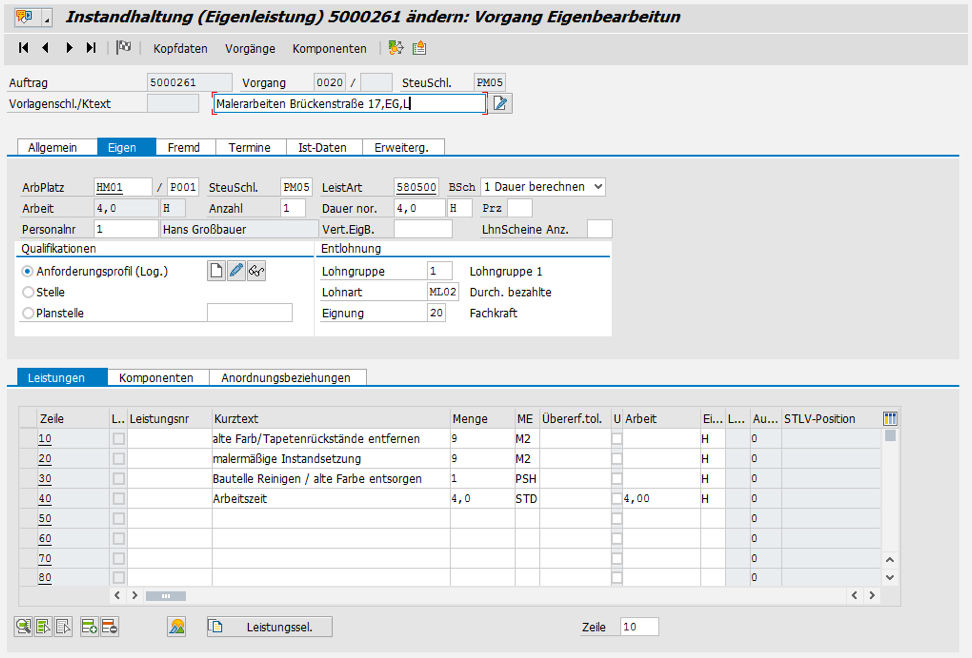Open Kopfdaten from the toolbar
This screenshot has height=658, width=972.
pyautogui.click(x=180, y=48)
